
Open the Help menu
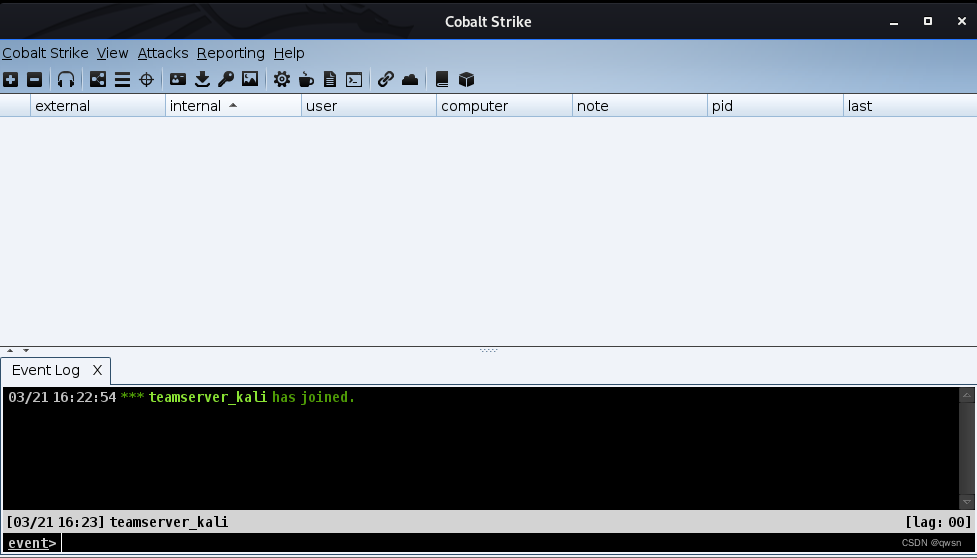(289, 54)
